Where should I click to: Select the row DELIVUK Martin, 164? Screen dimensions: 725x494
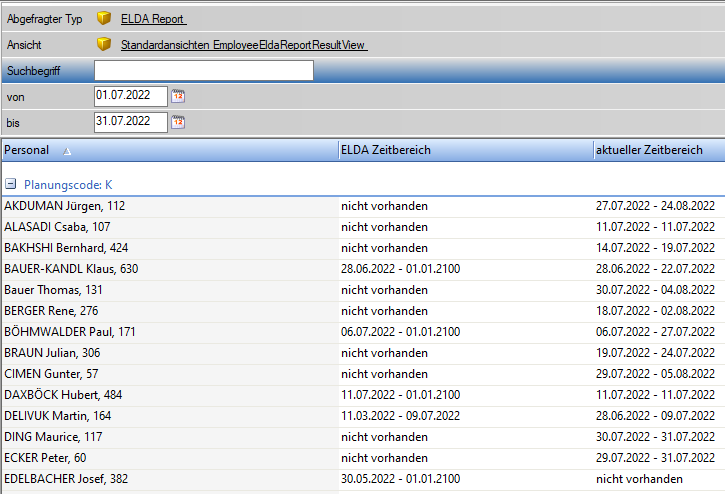click(58, 416)
